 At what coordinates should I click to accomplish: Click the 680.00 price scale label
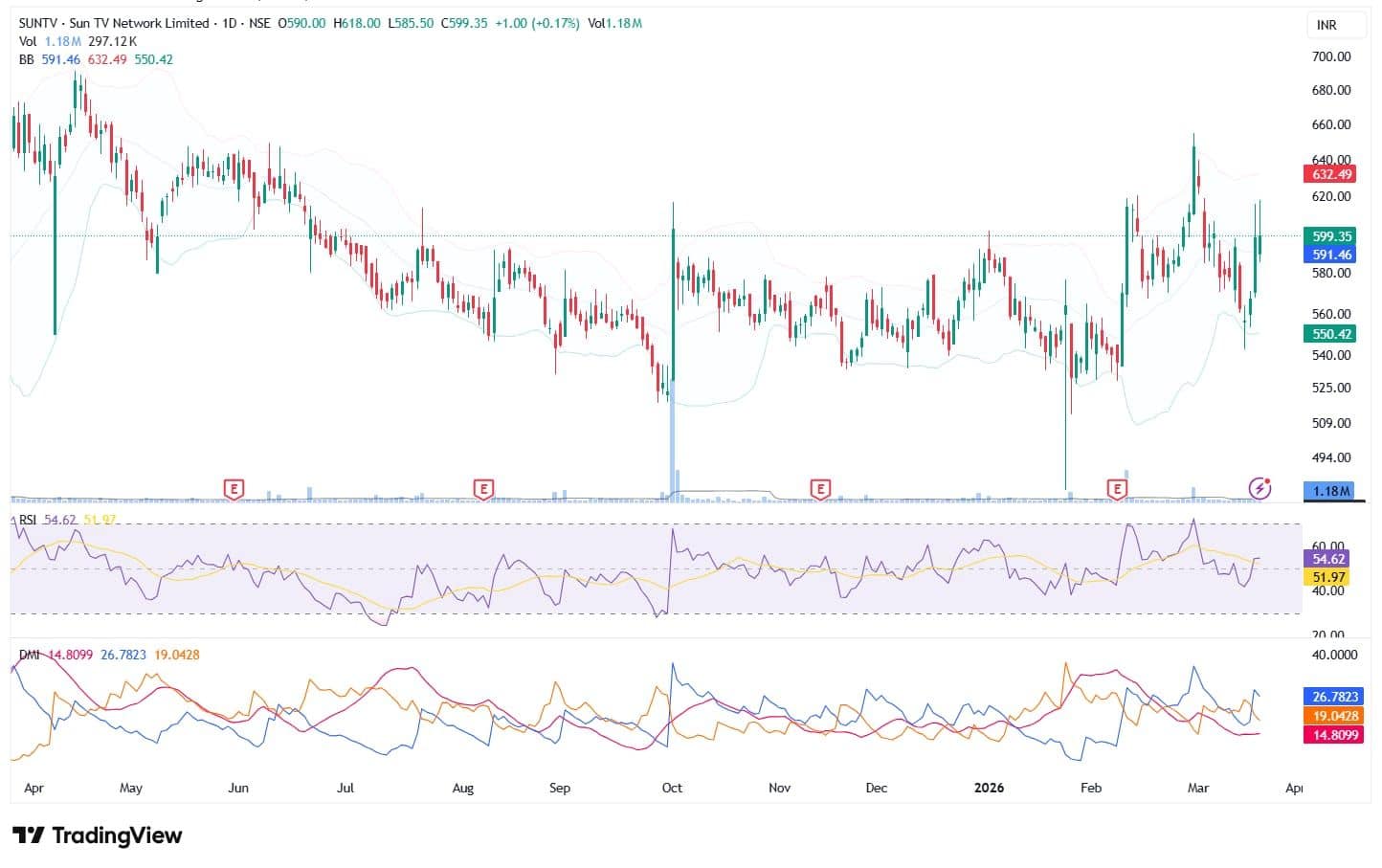click(x=1331, y=90)
